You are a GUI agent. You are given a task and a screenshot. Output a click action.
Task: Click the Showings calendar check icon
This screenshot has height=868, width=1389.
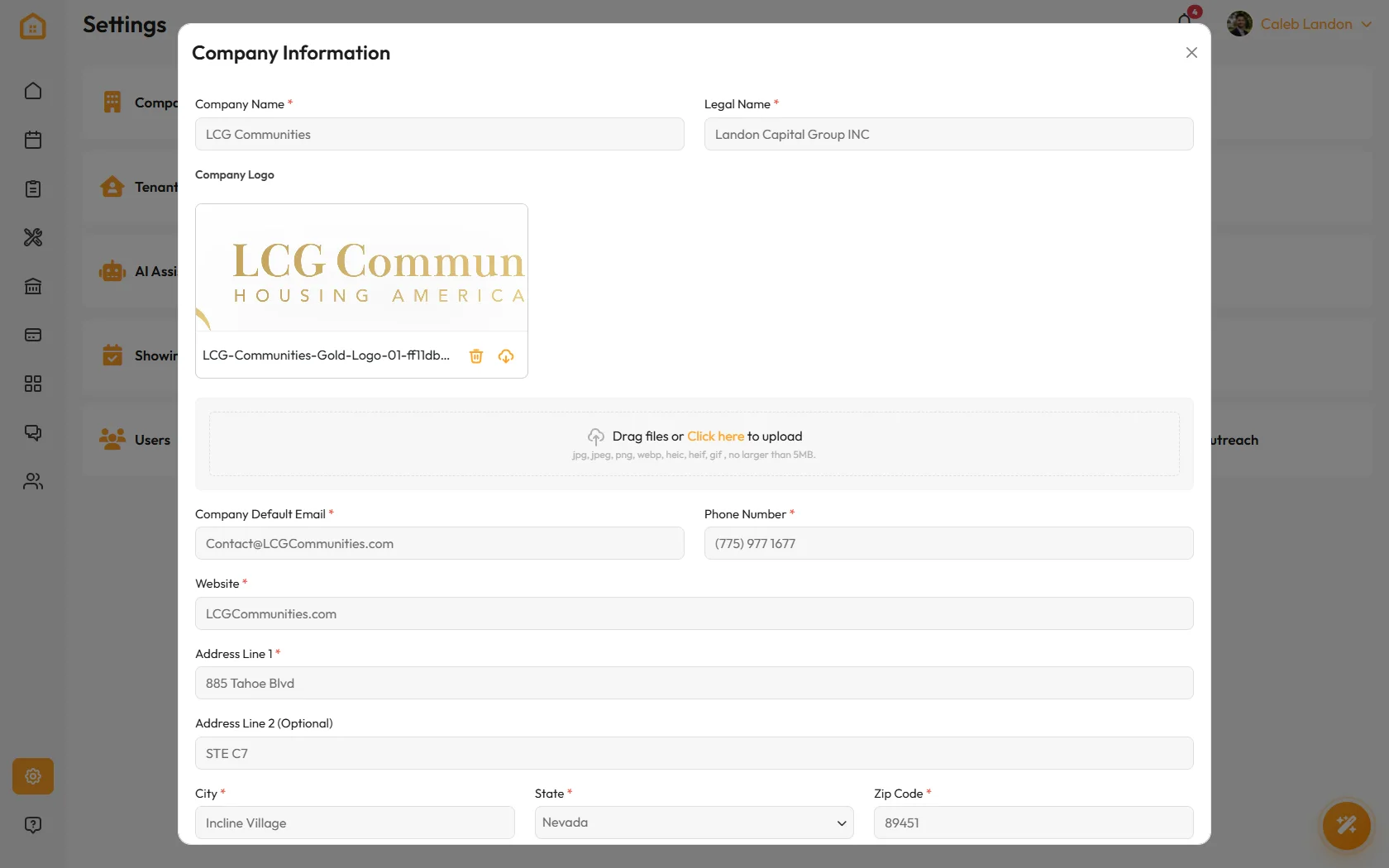coord(112,355)
